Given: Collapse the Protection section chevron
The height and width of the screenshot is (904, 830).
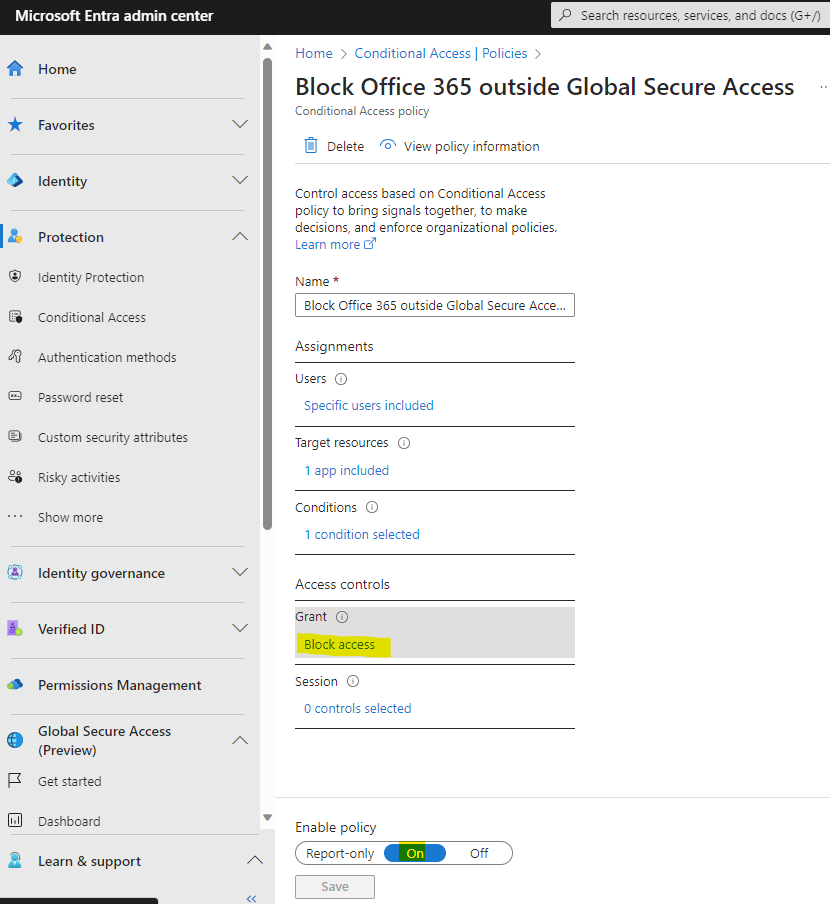Looking at the screenshot, I should click(x=240, y=236).
